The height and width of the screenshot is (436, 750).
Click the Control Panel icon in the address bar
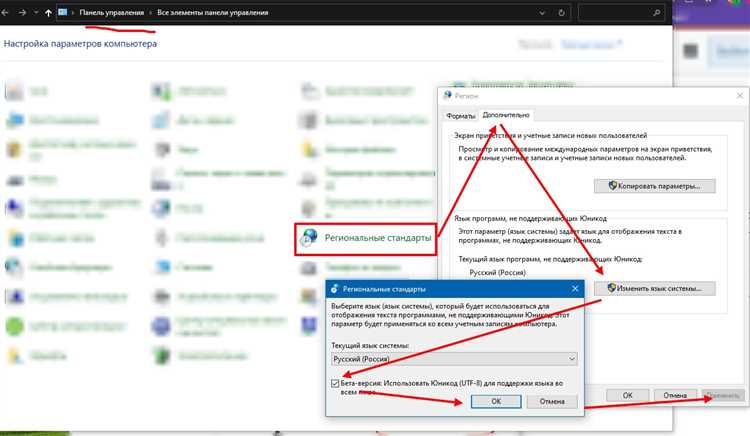click(x=63, y=12)
